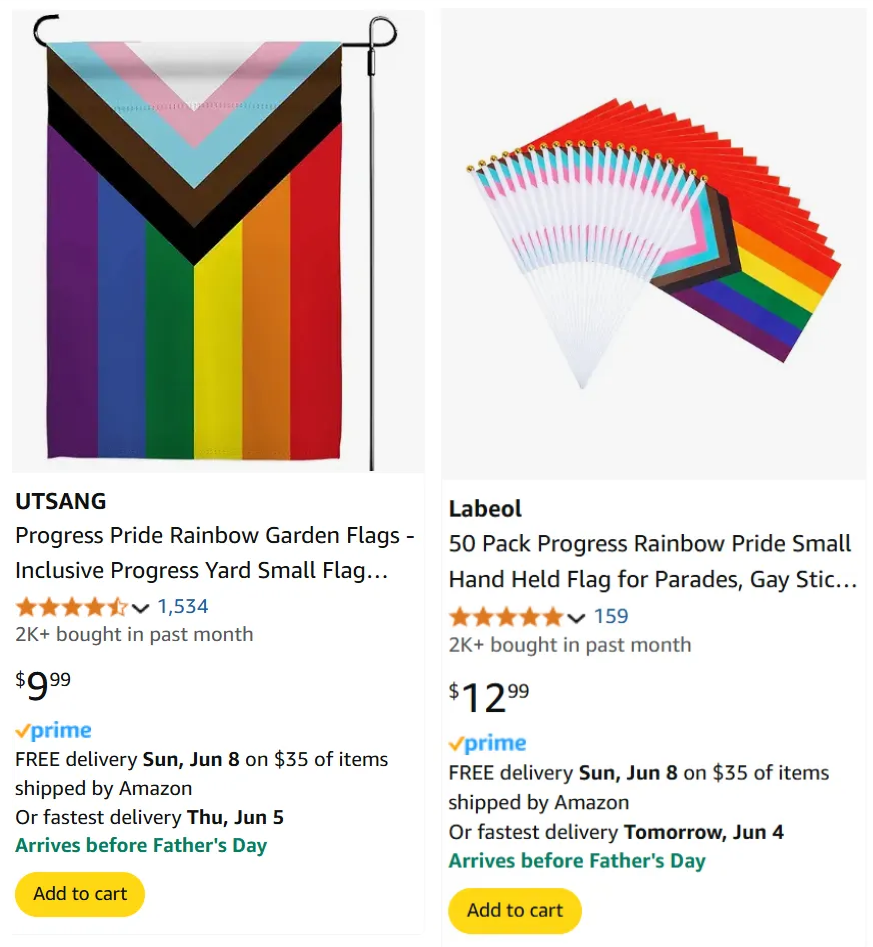Add the UTSANG garden flag to cart
Image resolution: width=873 pixels, height=947 pixels.
point(80,894)
